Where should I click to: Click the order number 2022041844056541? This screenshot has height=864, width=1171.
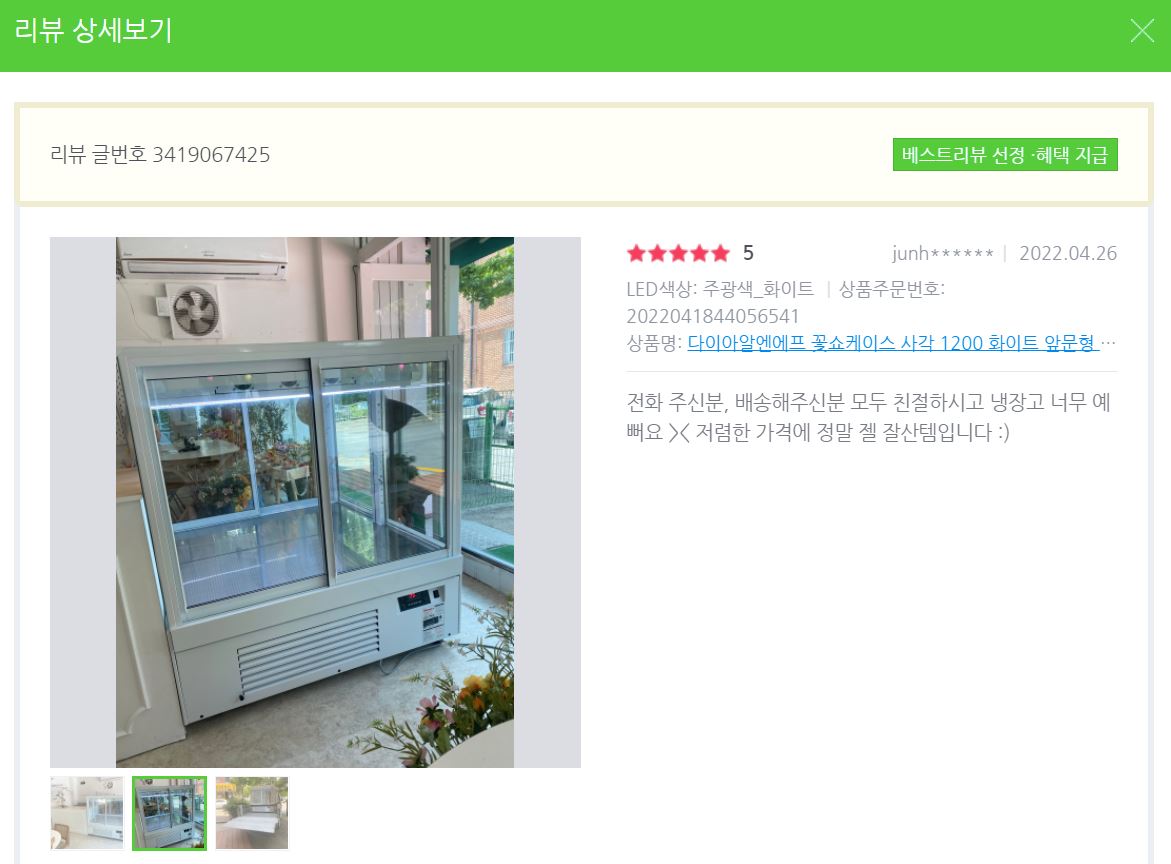click(x=712, y=316)
